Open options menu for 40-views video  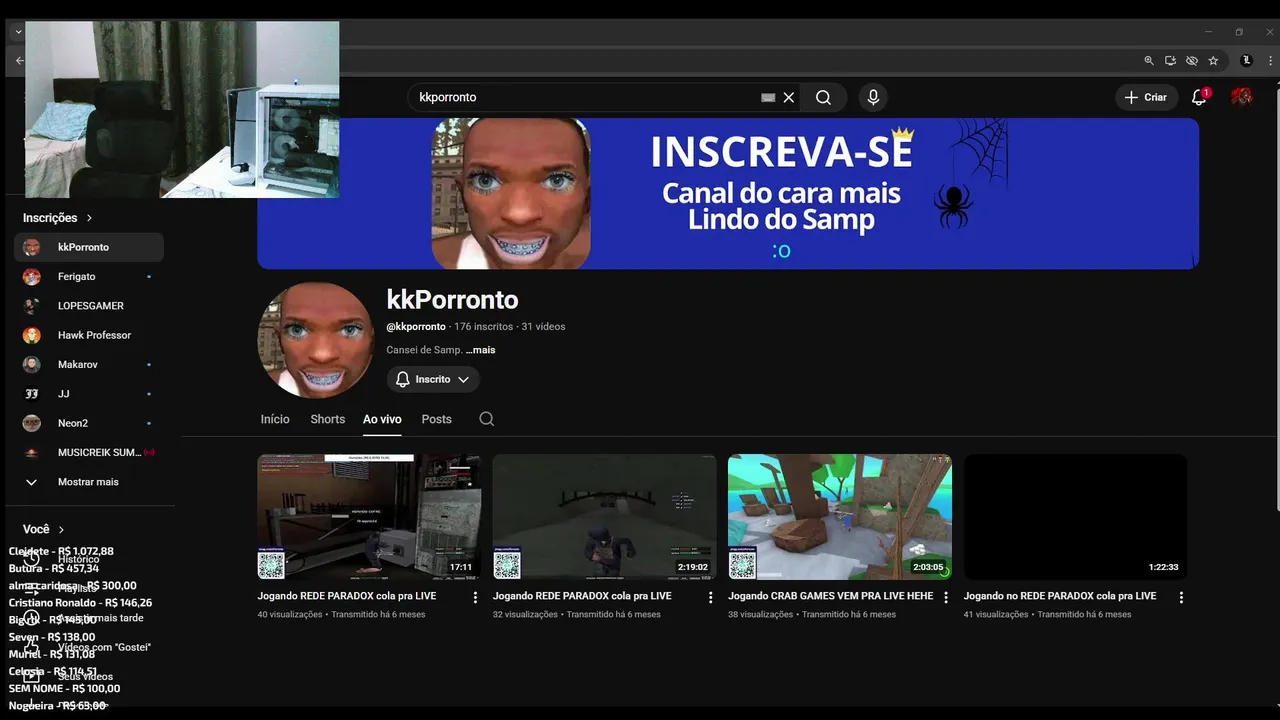tap(475, 597)
